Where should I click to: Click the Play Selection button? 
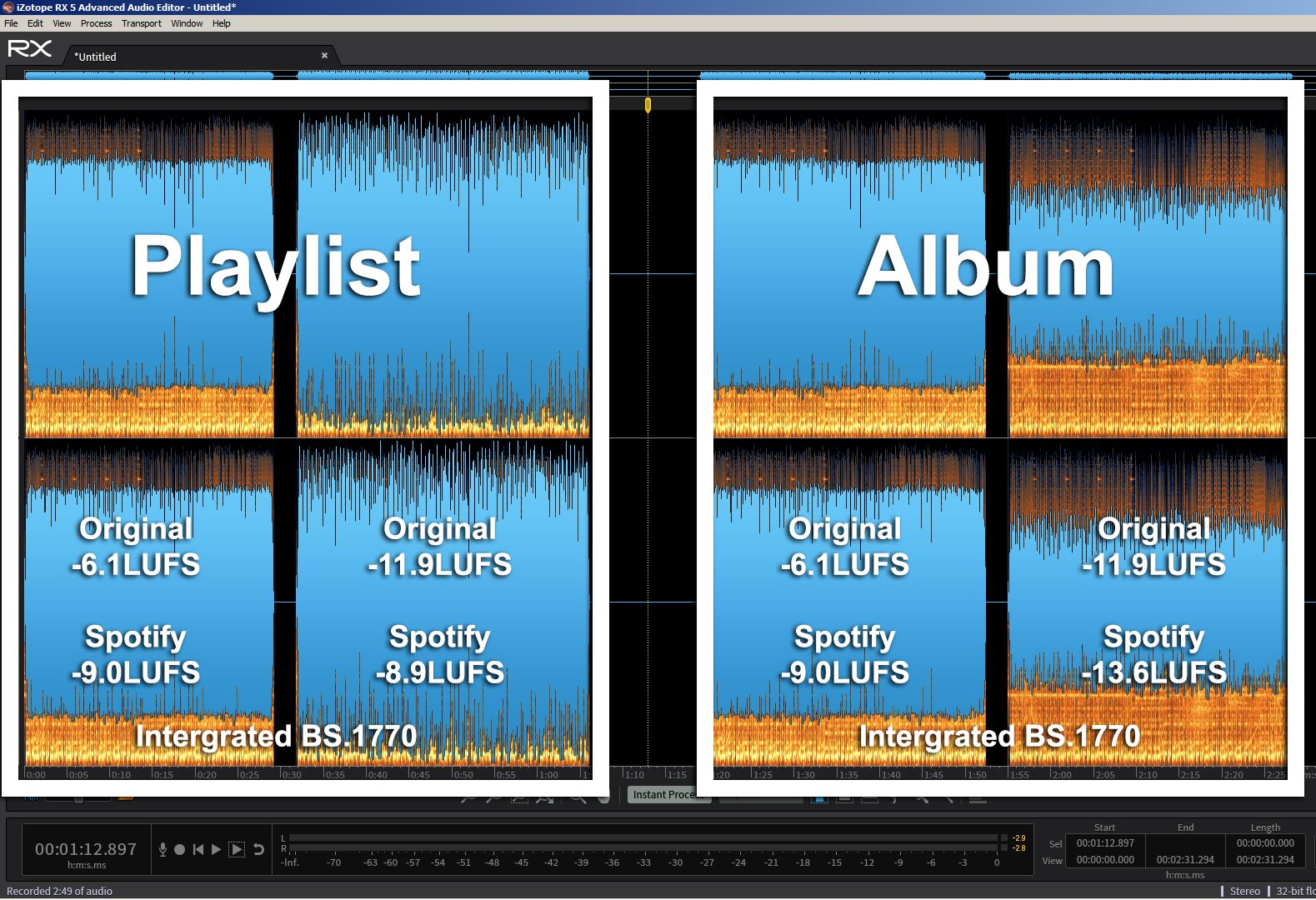pyautogui.click(x=237, y=849)
